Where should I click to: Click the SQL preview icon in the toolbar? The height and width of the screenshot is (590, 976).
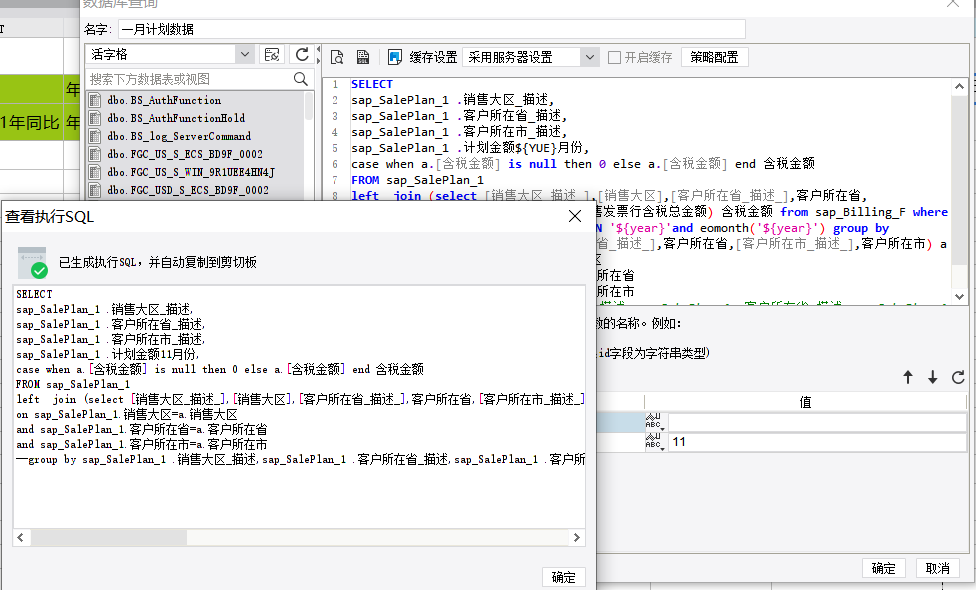[x=337, y=57]
